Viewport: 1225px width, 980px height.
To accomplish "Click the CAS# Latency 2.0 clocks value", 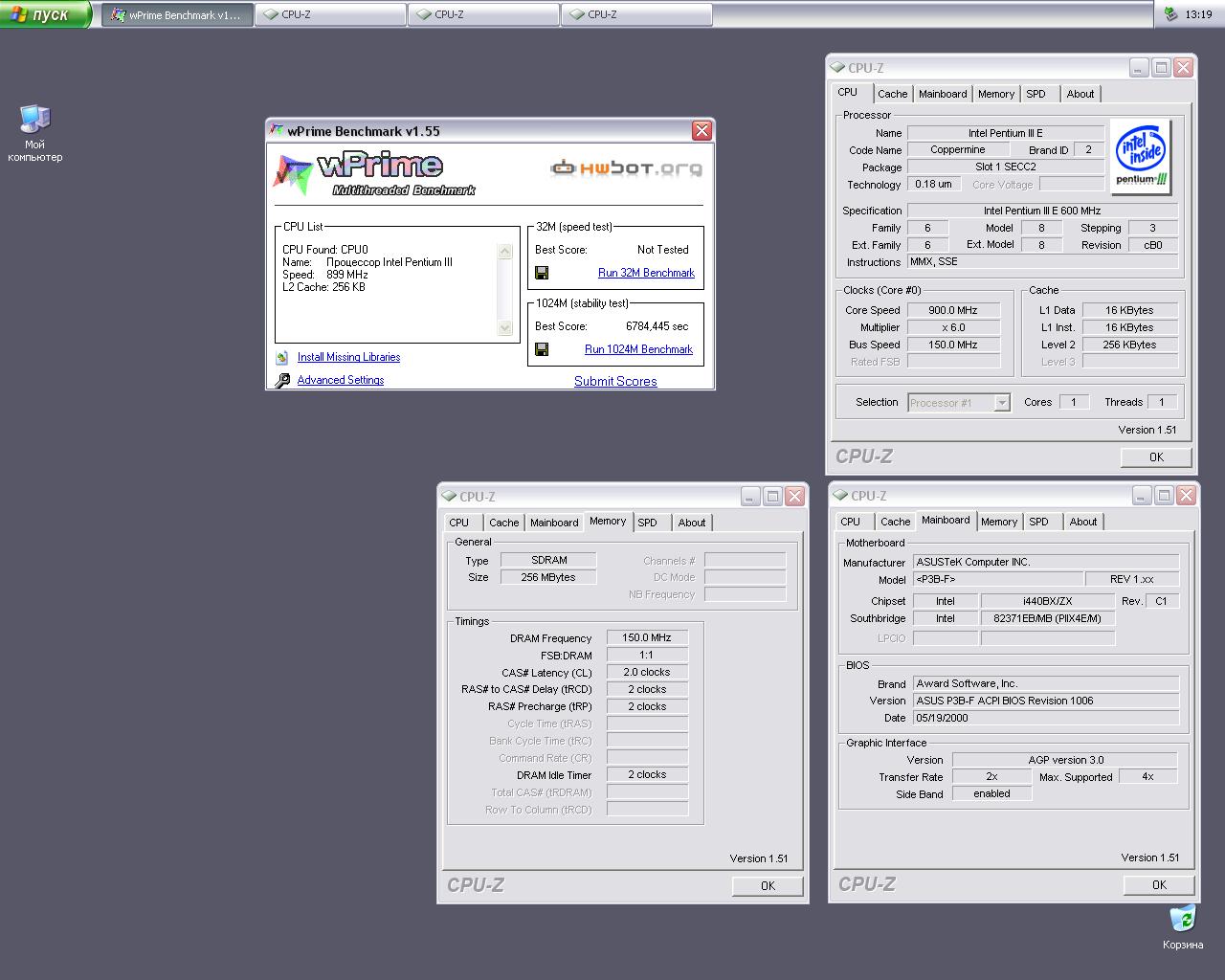I will (x=647, y=672).
